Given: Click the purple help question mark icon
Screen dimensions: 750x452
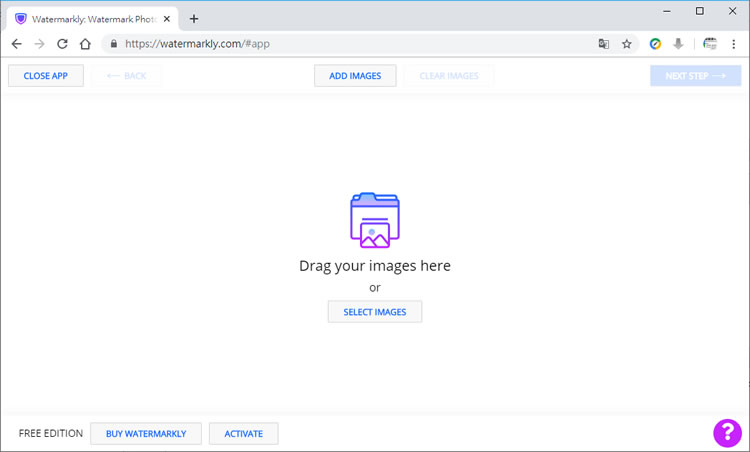Looking at the screenshot, I should [x=726, y=432].
